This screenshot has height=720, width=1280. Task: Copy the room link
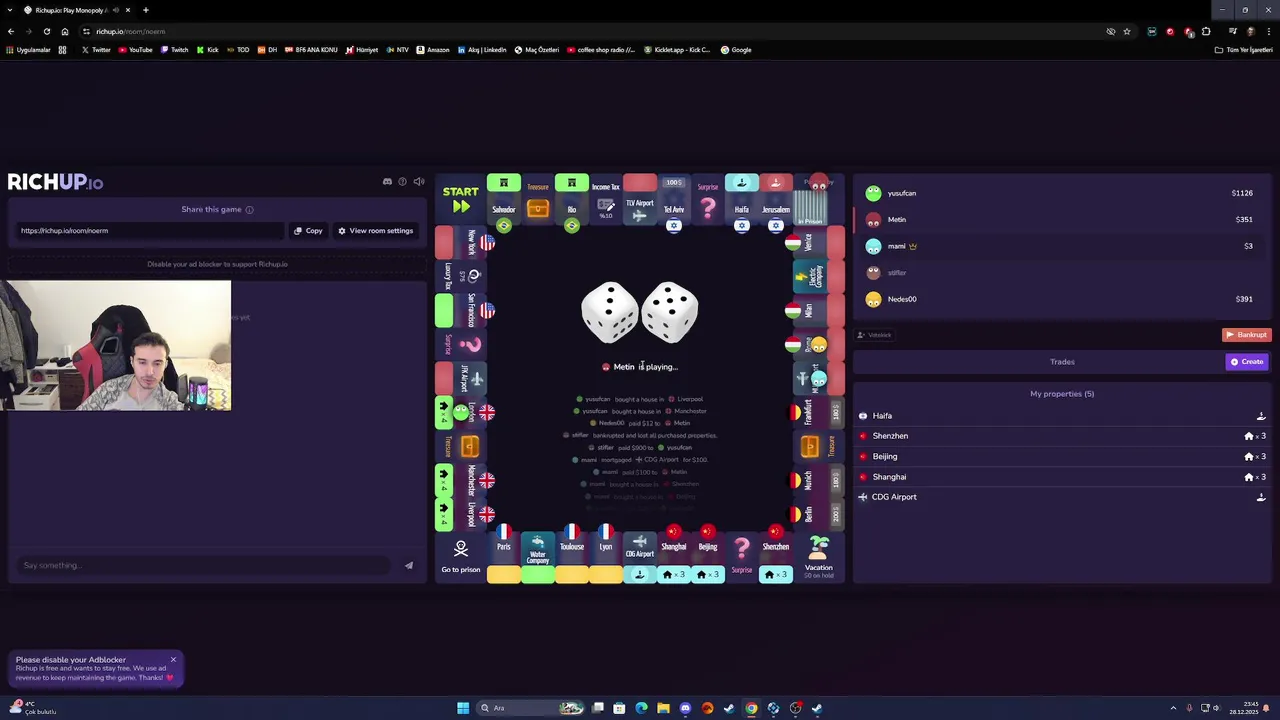[x=308, y=231]
